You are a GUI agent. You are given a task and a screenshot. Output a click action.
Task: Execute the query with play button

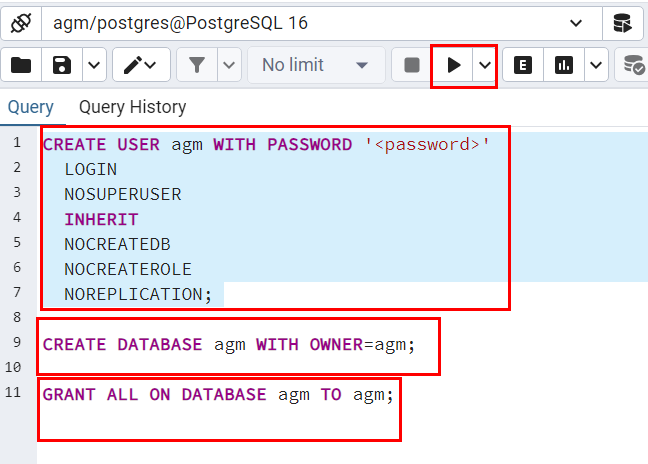(x=454, y=65)
